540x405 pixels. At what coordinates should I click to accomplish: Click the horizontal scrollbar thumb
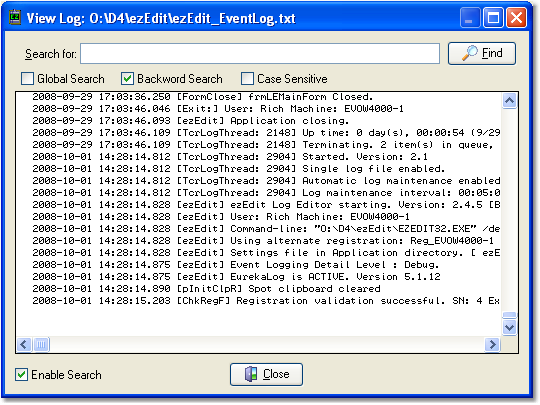(41, 344)
